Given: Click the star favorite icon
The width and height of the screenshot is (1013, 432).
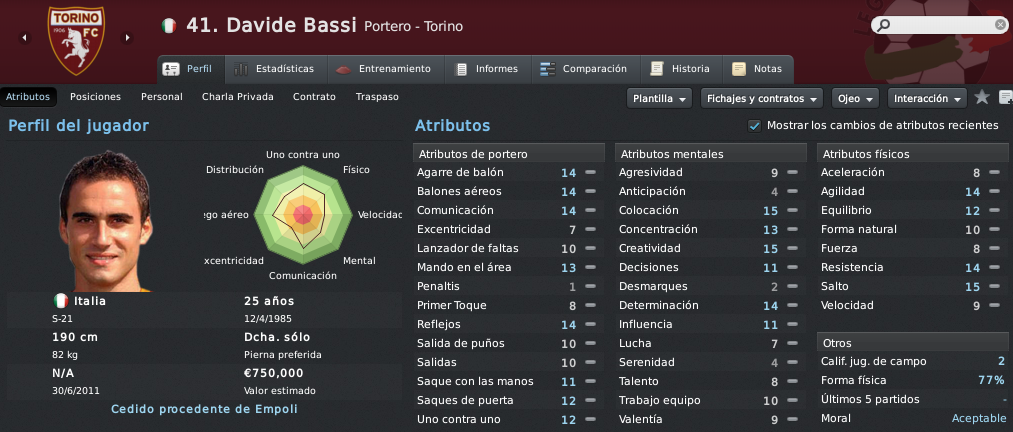Looking at the screenshot, I should coord(982,98).
